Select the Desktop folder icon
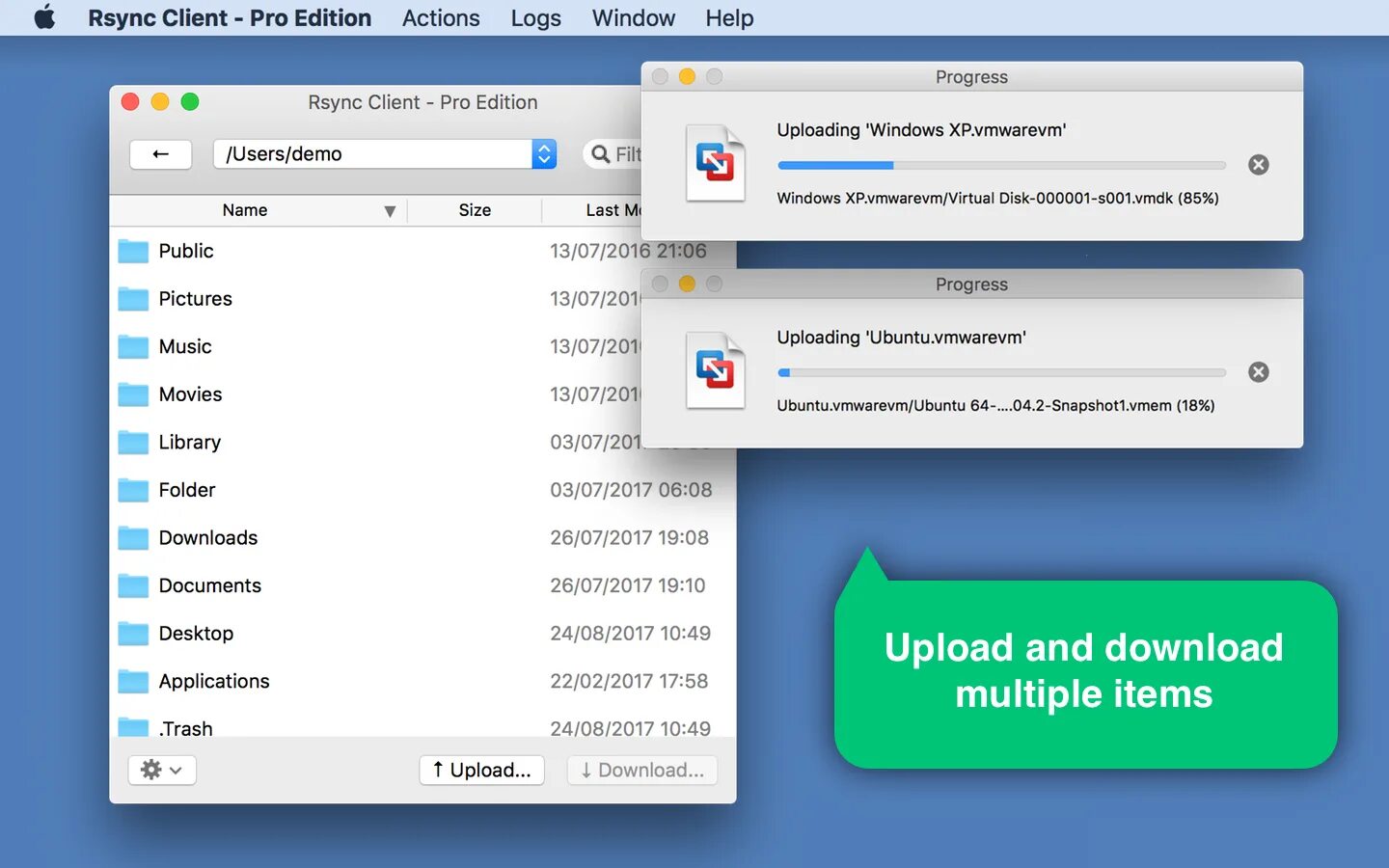The height and width of the screenshot is (868, 1389). 133,634
